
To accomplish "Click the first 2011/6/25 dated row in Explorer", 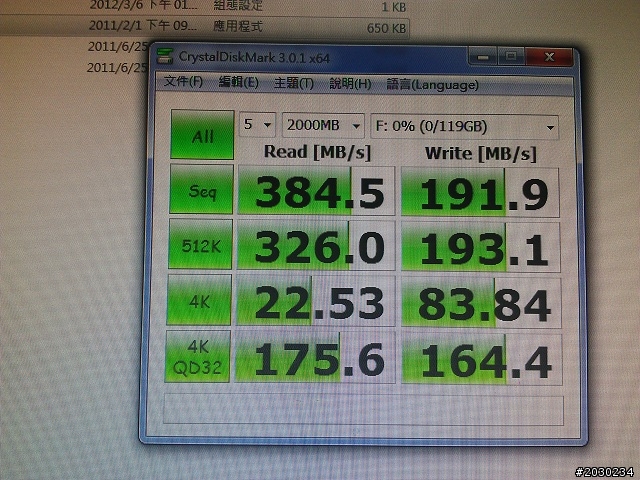I will (x=117, y=47).
